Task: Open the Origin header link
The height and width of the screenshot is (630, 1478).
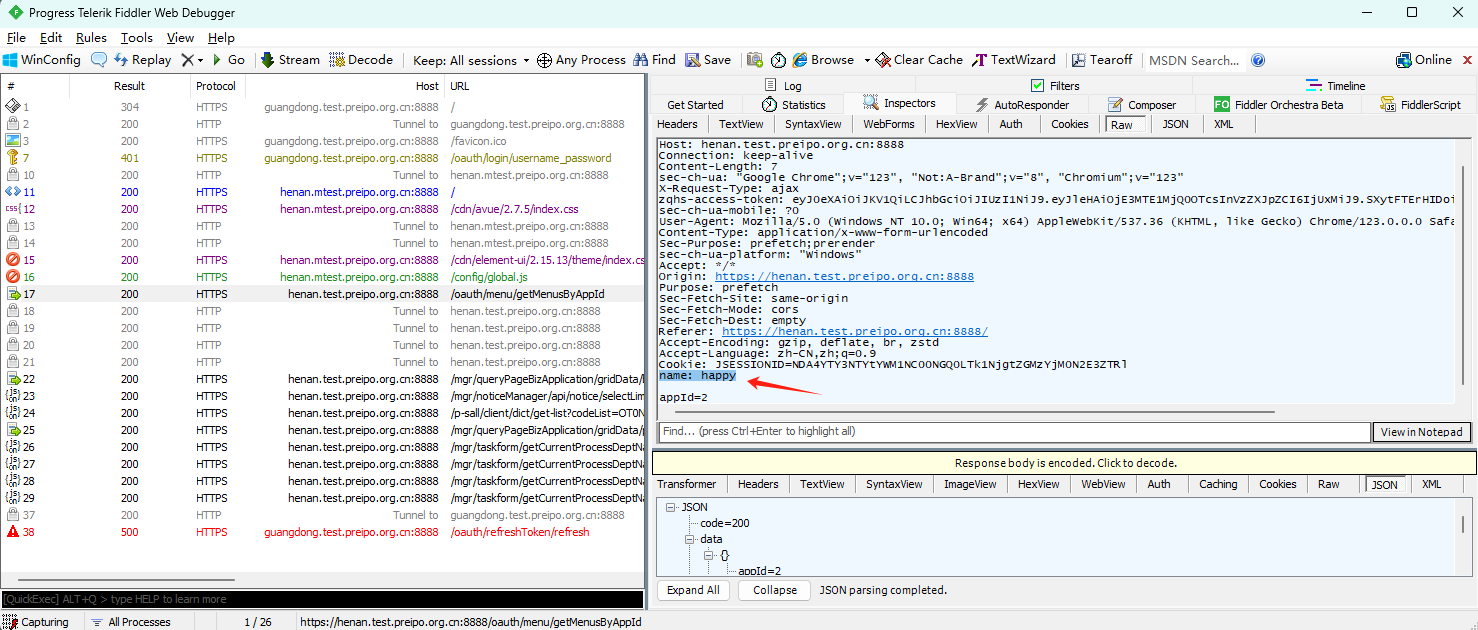Action: point(844,277)
